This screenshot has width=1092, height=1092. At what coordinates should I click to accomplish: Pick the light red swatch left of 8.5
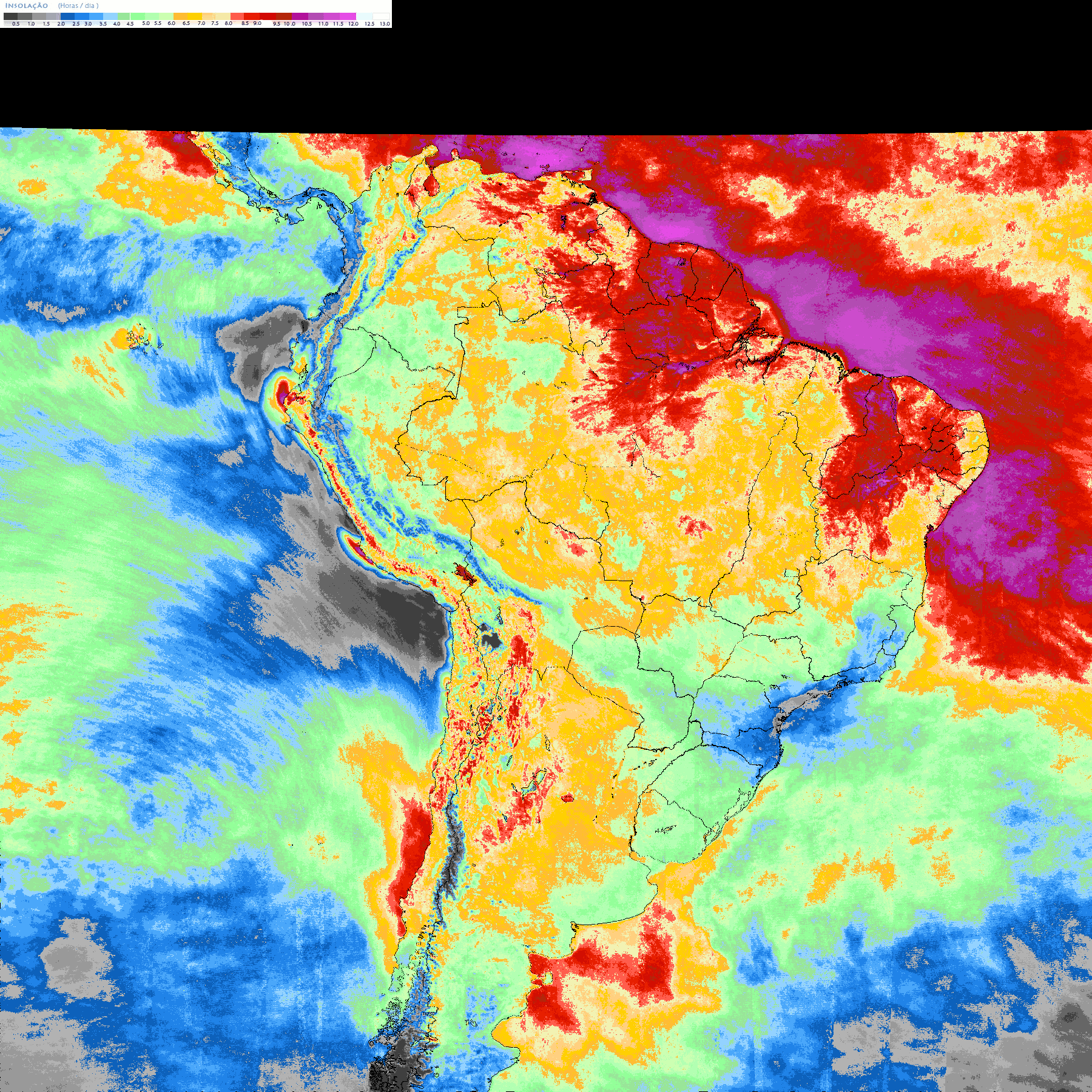click(x=237, y=16)
